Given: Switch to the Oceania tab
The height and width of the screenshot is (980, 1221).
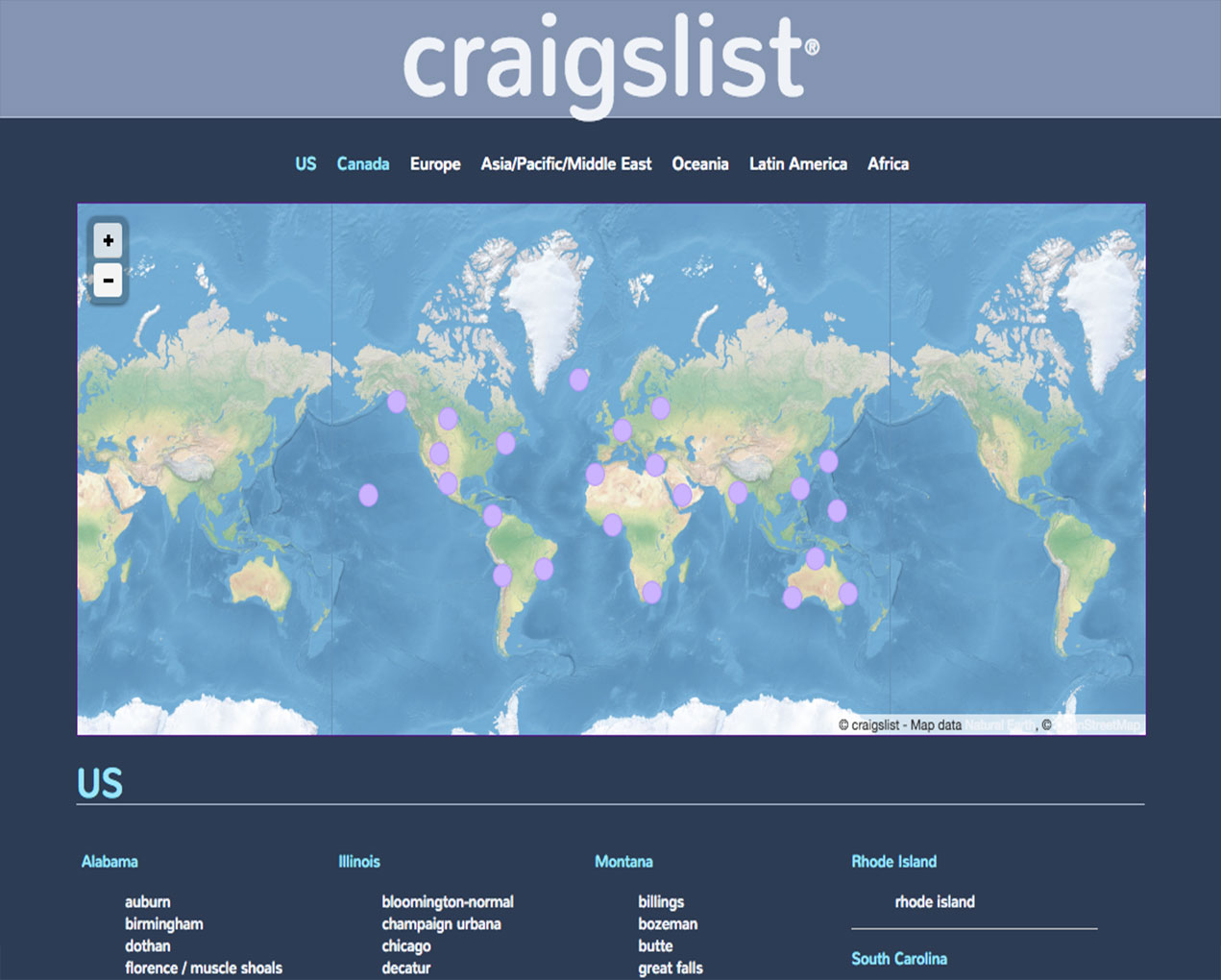Looking at the screenshot, I should (700, 163).
